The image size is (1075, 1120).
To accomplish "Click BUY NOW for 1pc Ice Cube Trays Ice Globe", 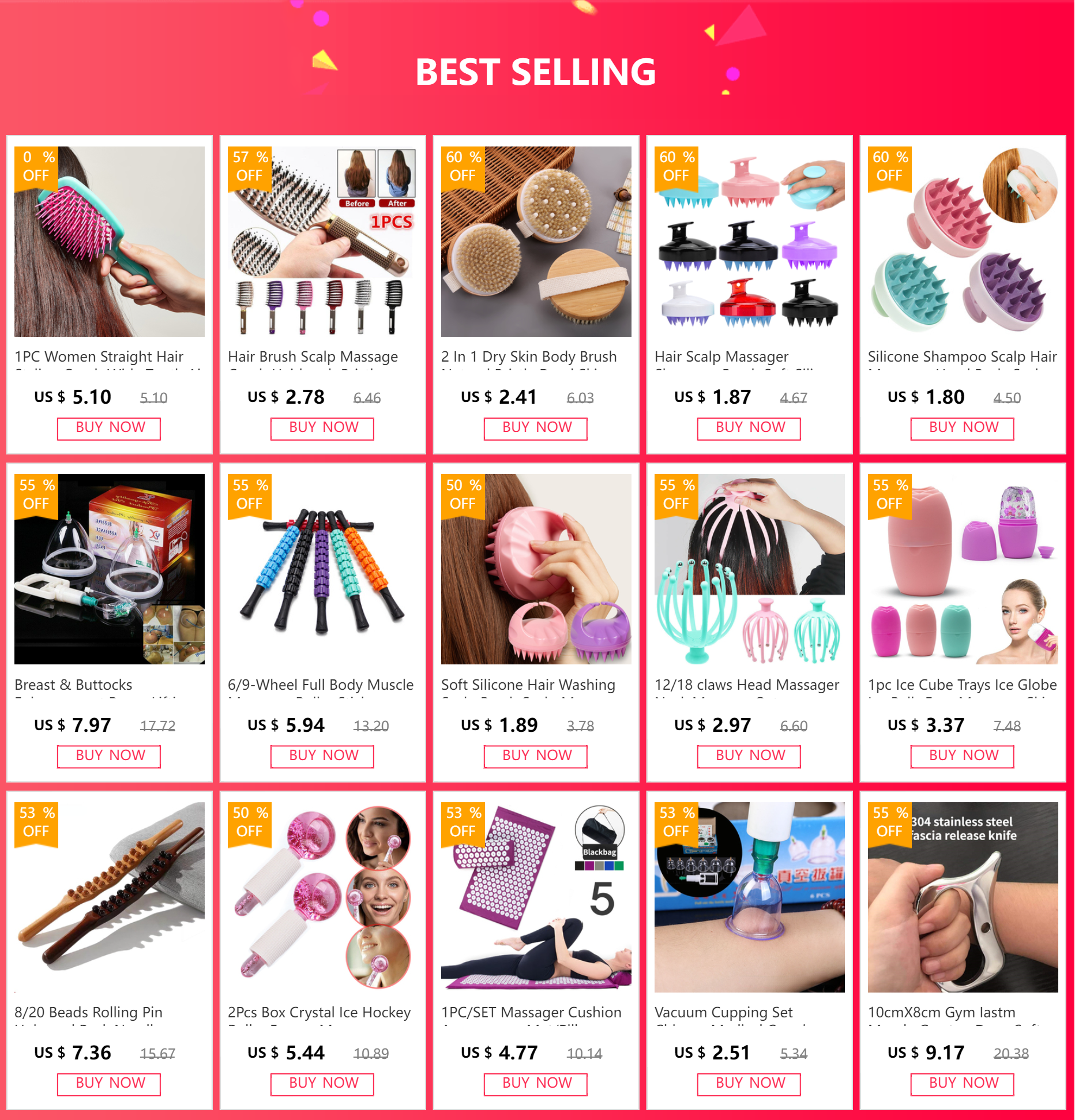I will (x=963, y=756).
